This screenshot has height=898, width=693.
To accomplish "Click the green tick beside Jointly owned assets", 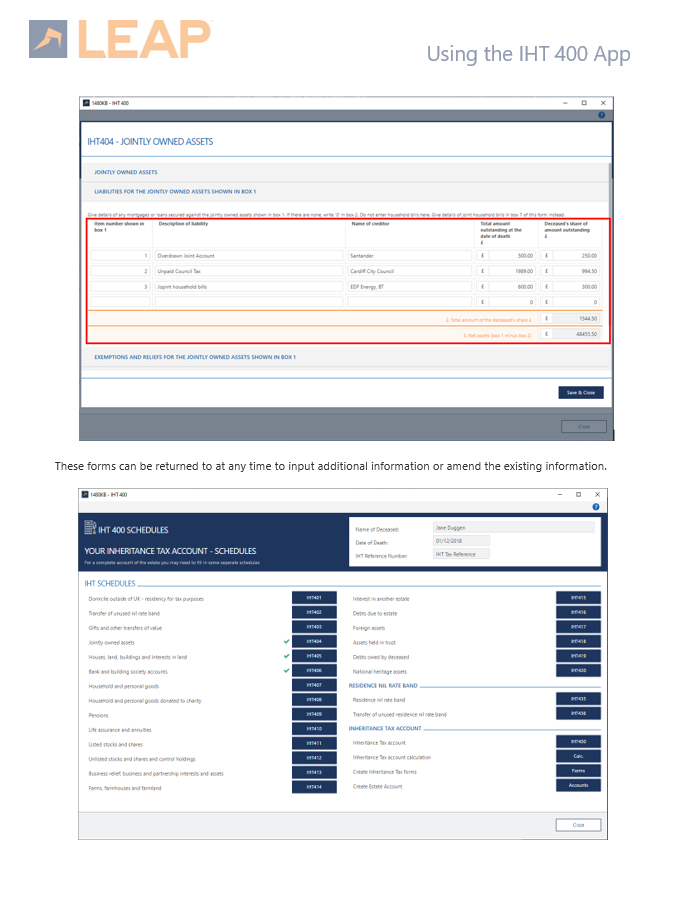I will [286, 641].
